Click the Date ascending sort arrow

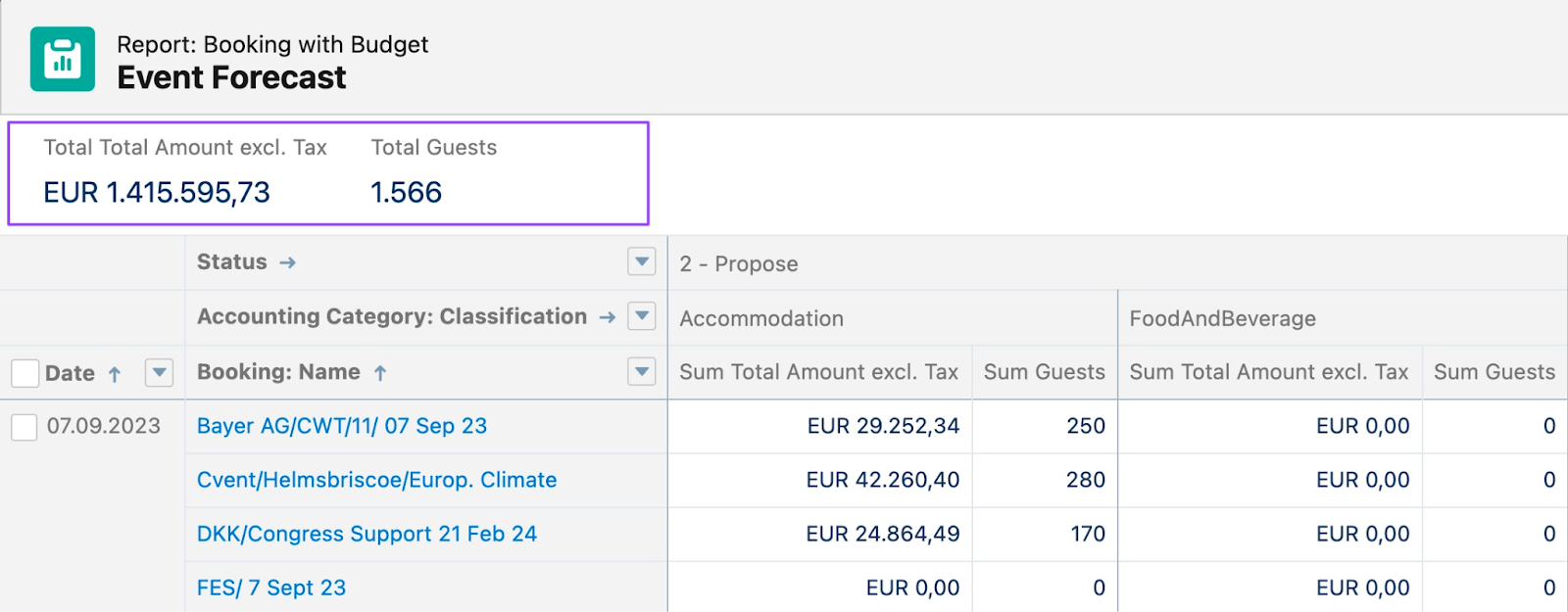point(115,374)
